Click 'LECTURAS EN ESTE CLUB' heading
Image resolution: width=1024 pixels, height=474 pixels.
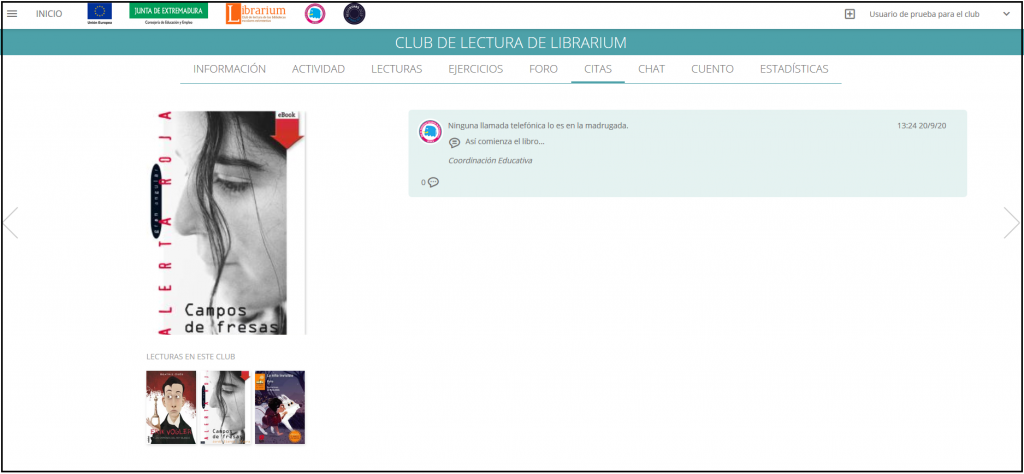tap(191, 356)
